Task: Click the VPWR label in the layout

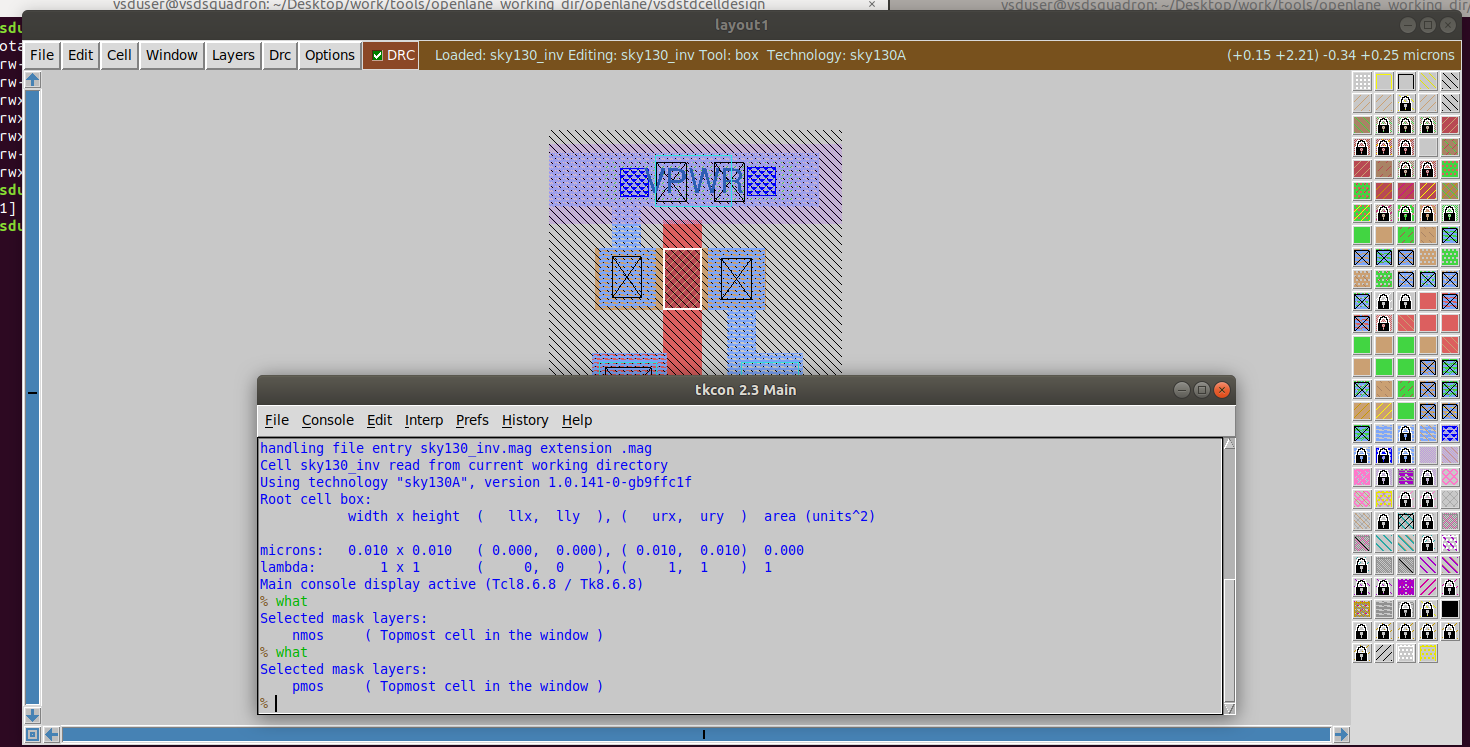Action: coord(696,183)
